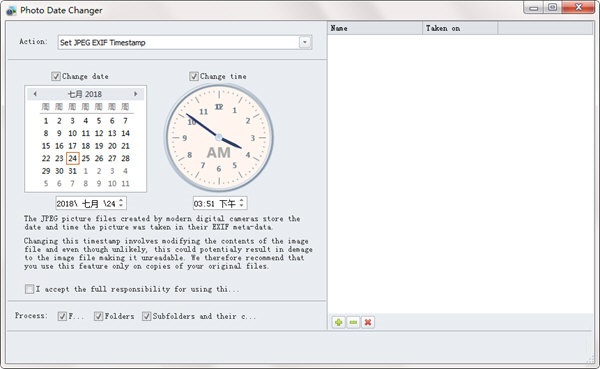Select day 17 in the calendar
Screen dimensions: 600x369
point(73,146)
